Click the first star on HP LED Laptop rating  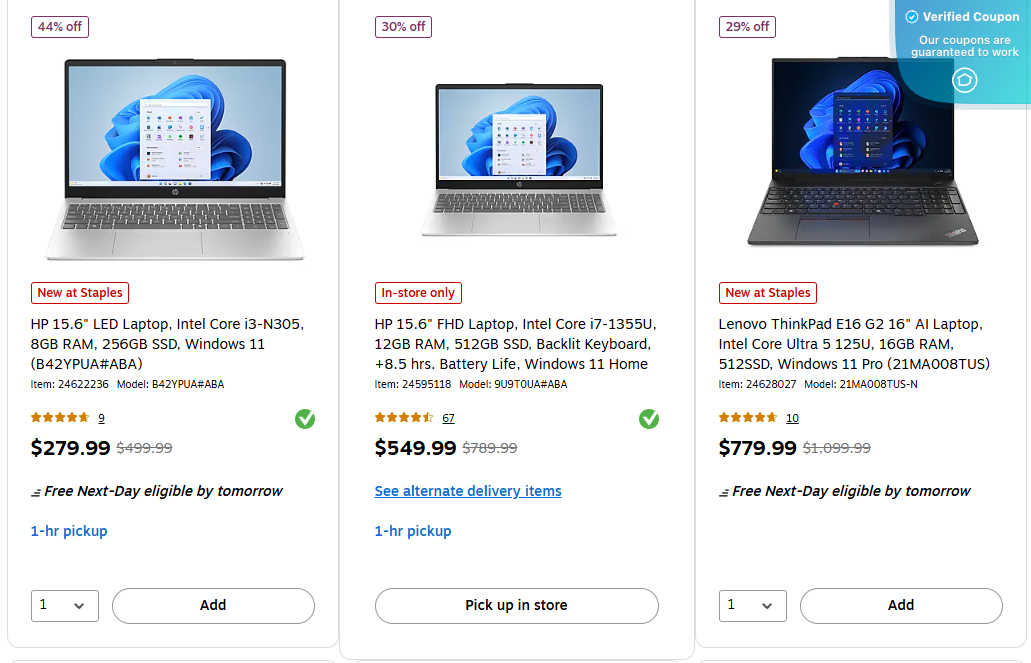33,418
